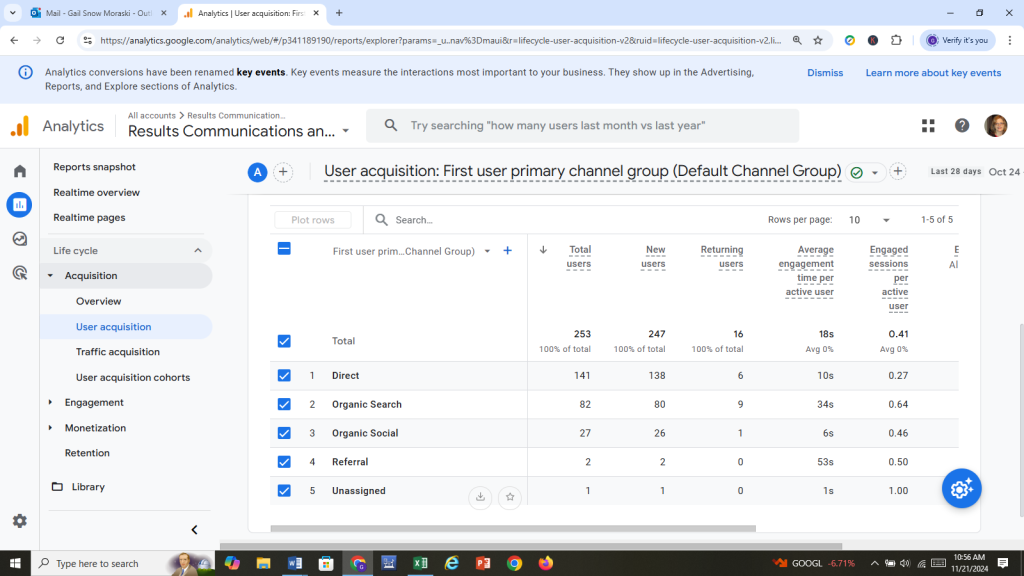Bookmark this page with star icon

[x=818, y=40]
